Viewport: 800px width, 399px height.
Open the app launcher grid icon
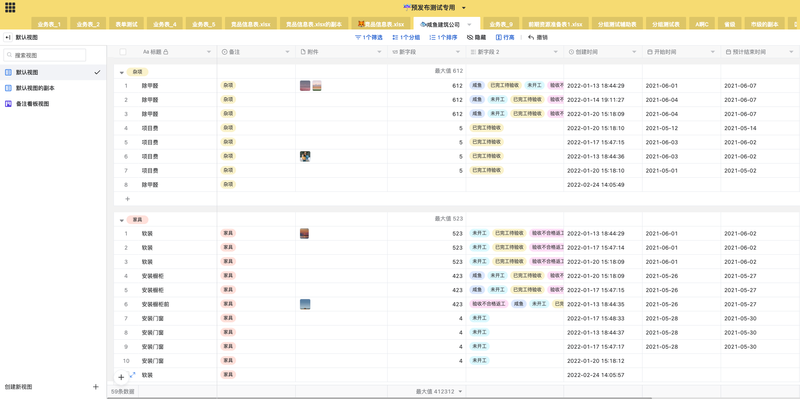[x=10, y=8]
